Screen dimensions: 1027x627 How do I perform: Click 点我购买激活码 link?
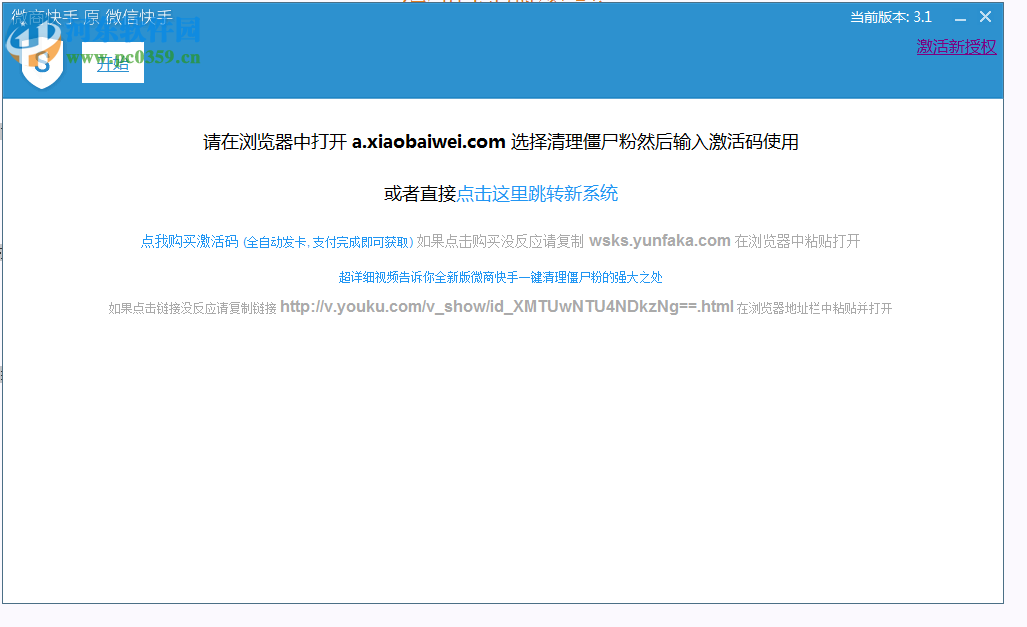[276, 242]
